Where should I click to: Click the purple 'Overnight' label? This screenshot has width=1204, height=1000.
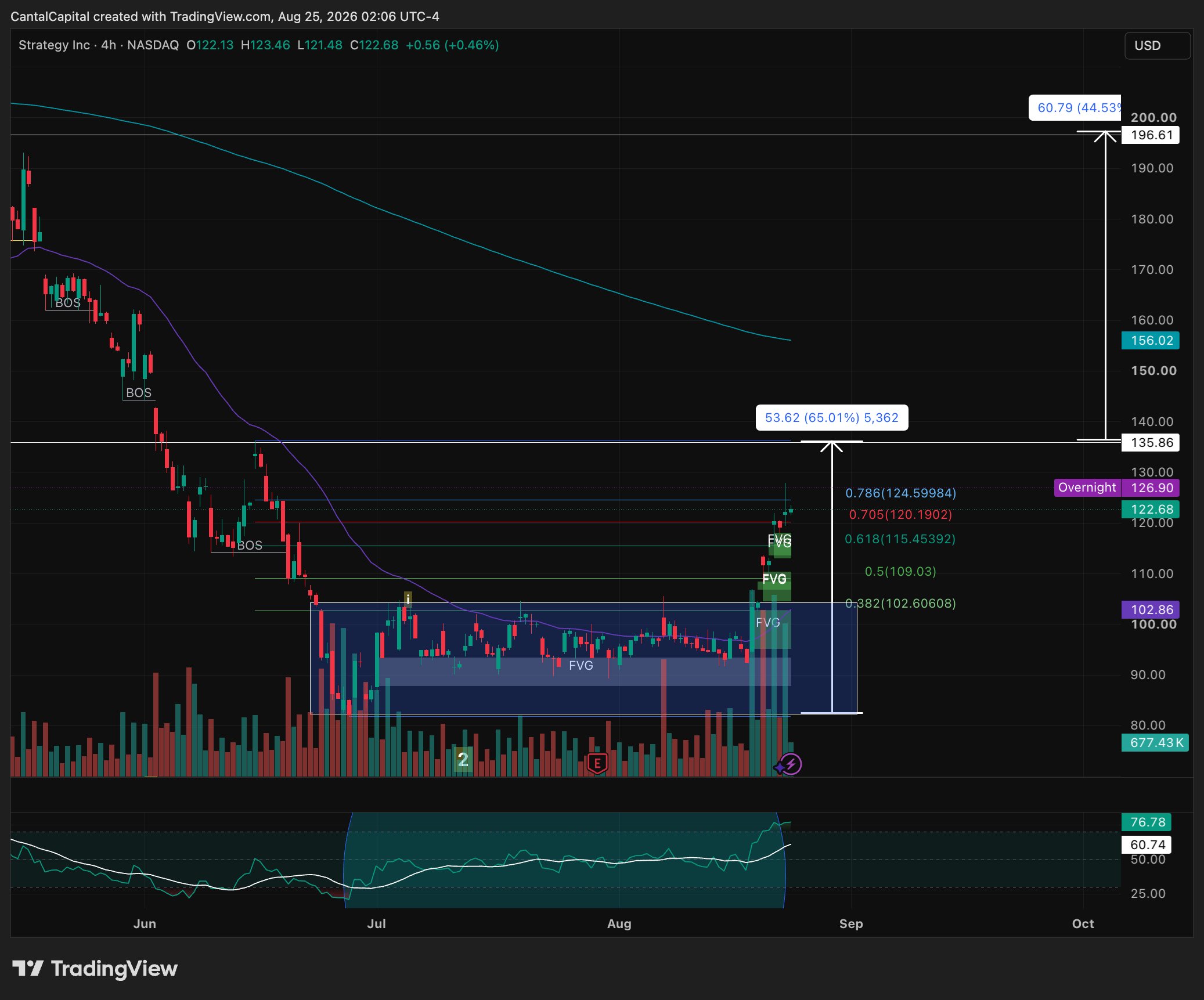1087,488
